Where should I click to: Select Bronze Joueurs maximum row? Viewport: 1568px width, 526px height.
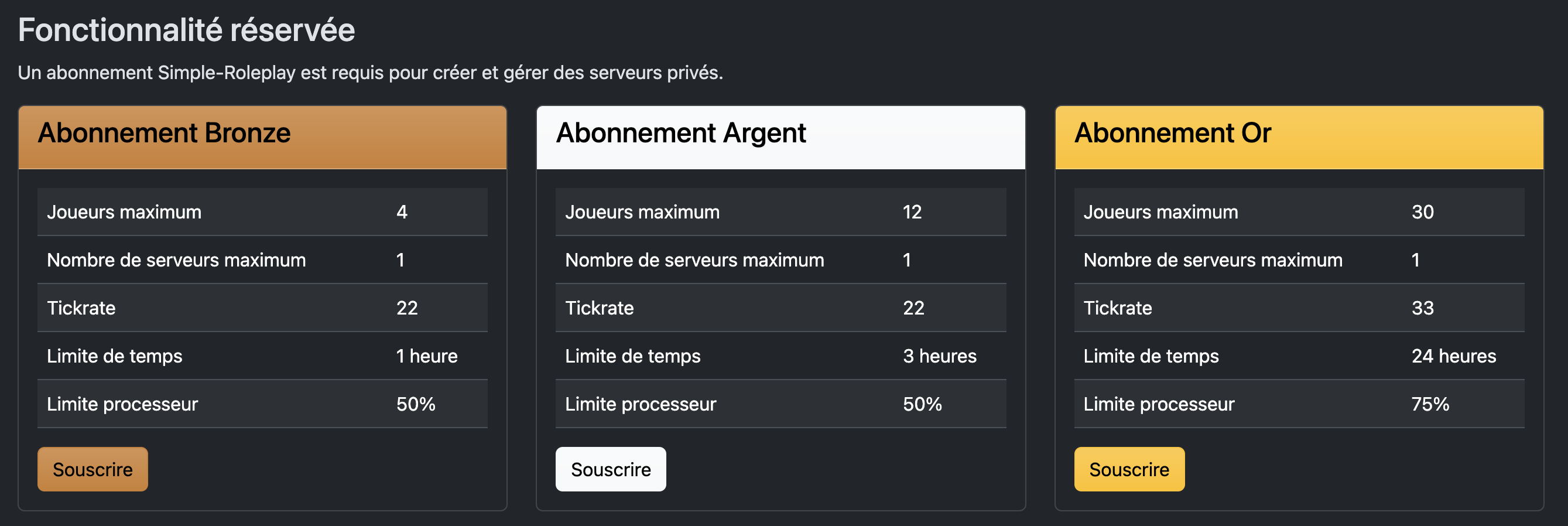tap(262, 212)
